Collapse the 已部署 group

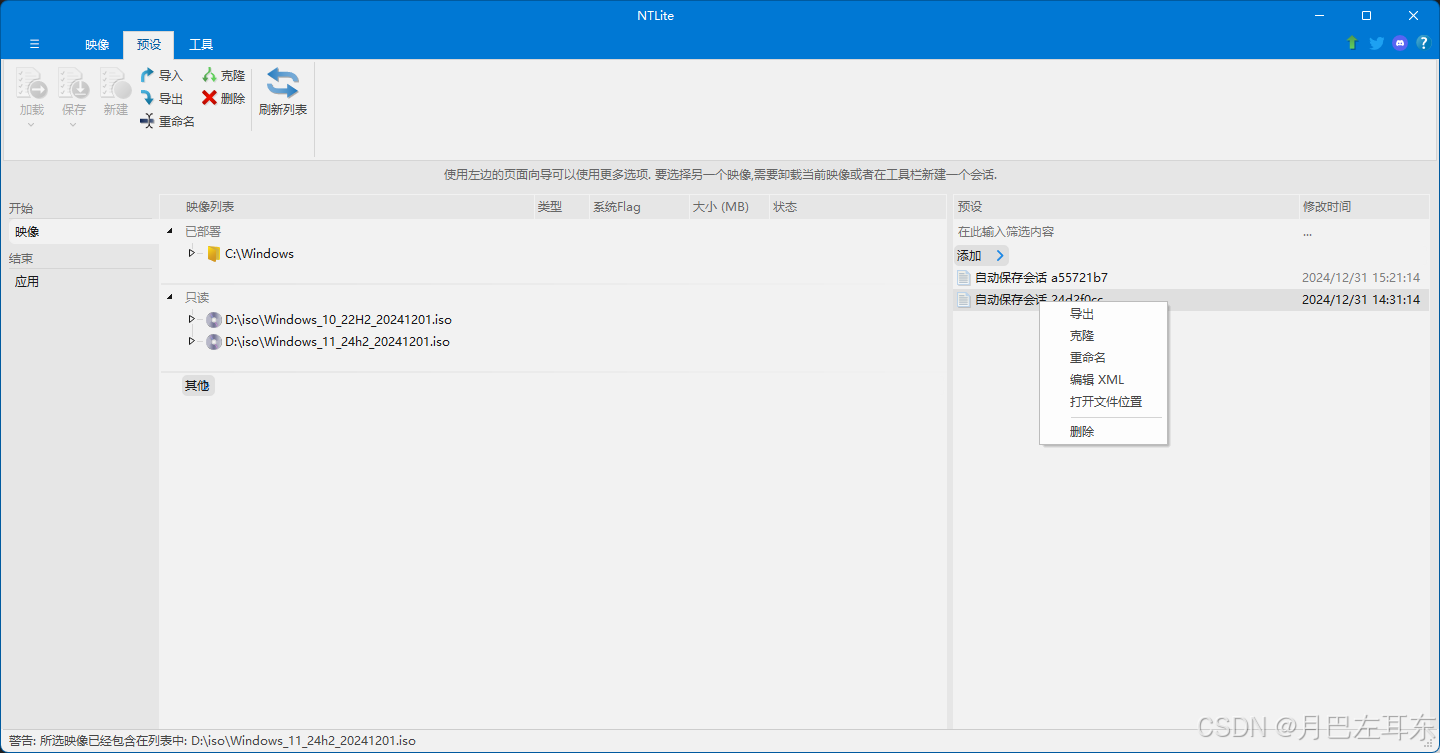tap(170, 232)
